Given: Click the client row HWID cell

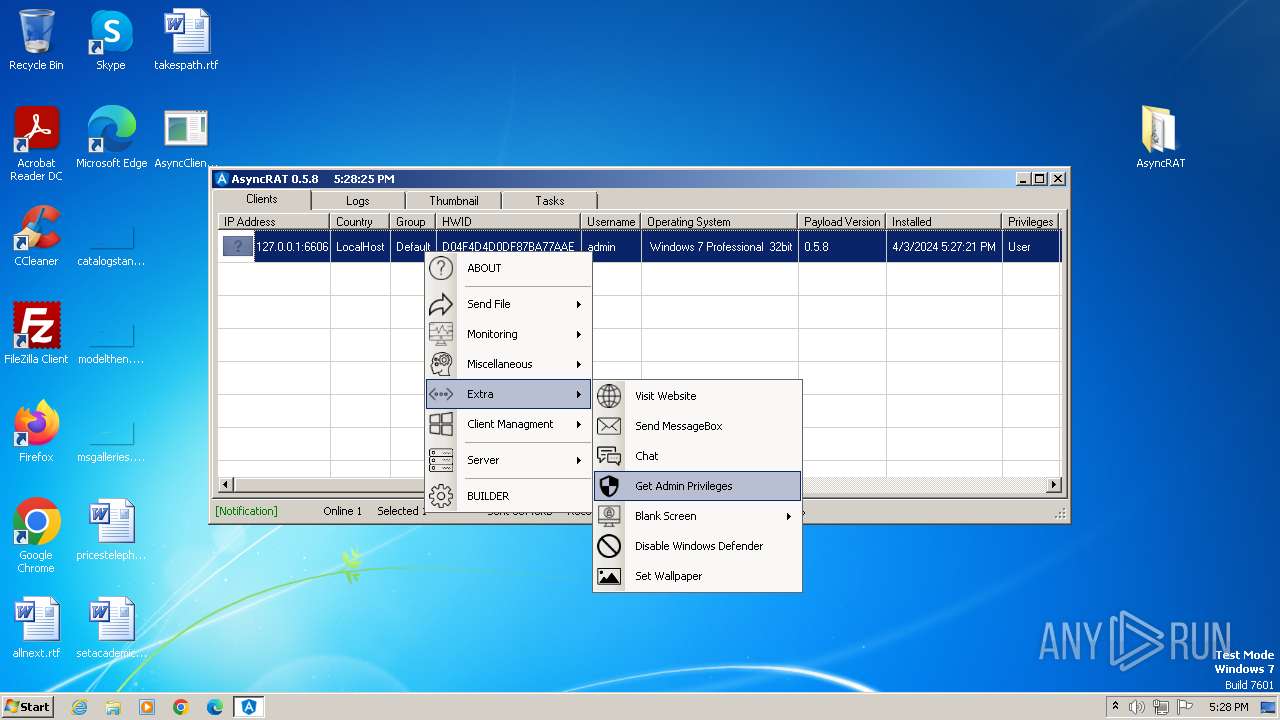Looking at the screenshot, I should (509, 247).
